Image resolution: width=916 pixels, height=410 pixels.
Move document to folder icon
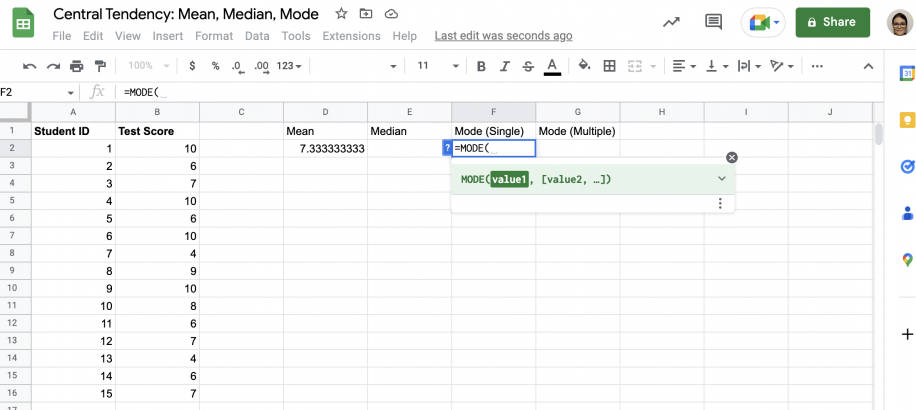(x=366, y=14)
